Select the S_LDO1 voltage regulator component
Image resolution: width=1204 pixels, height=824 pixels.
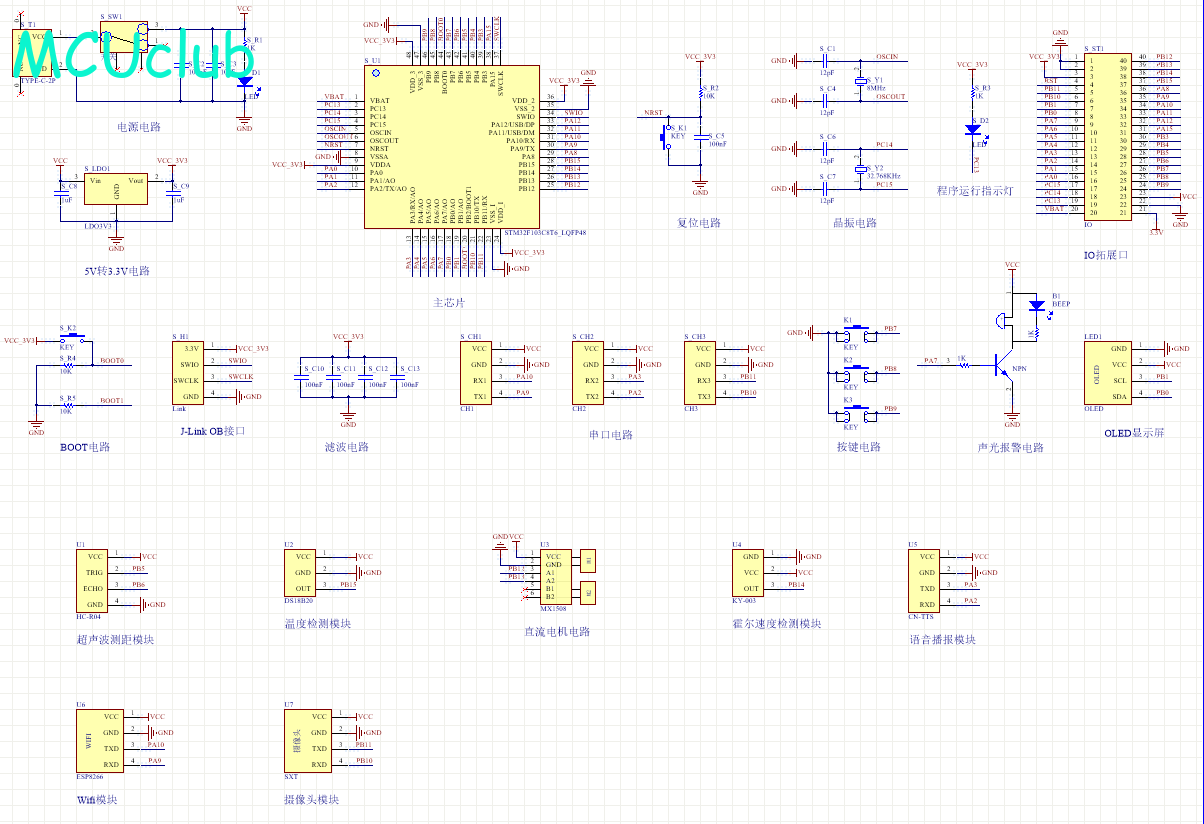click(x=116, y=188)
